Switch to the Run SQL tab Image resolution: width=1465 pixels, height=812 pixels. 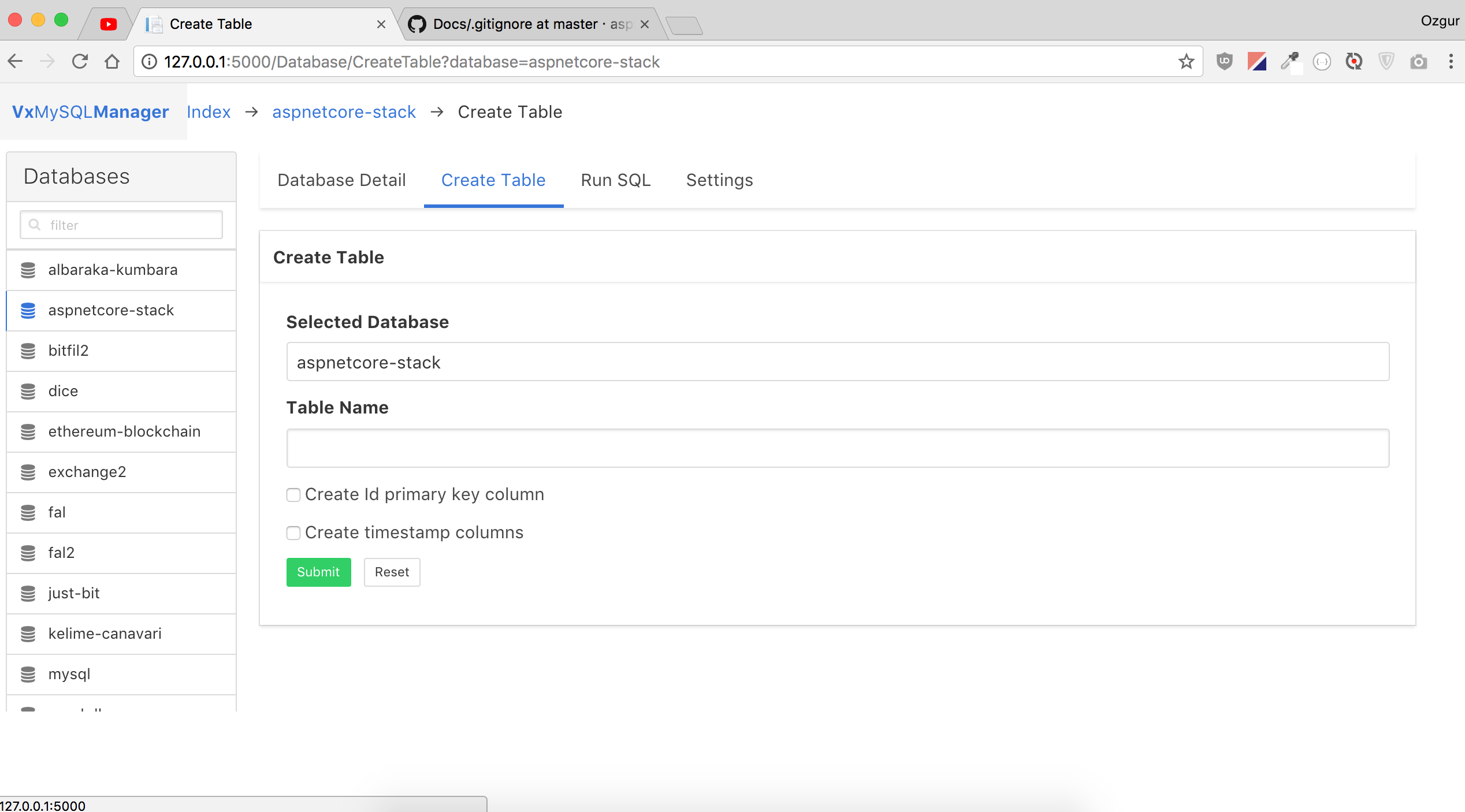point(615,180)
